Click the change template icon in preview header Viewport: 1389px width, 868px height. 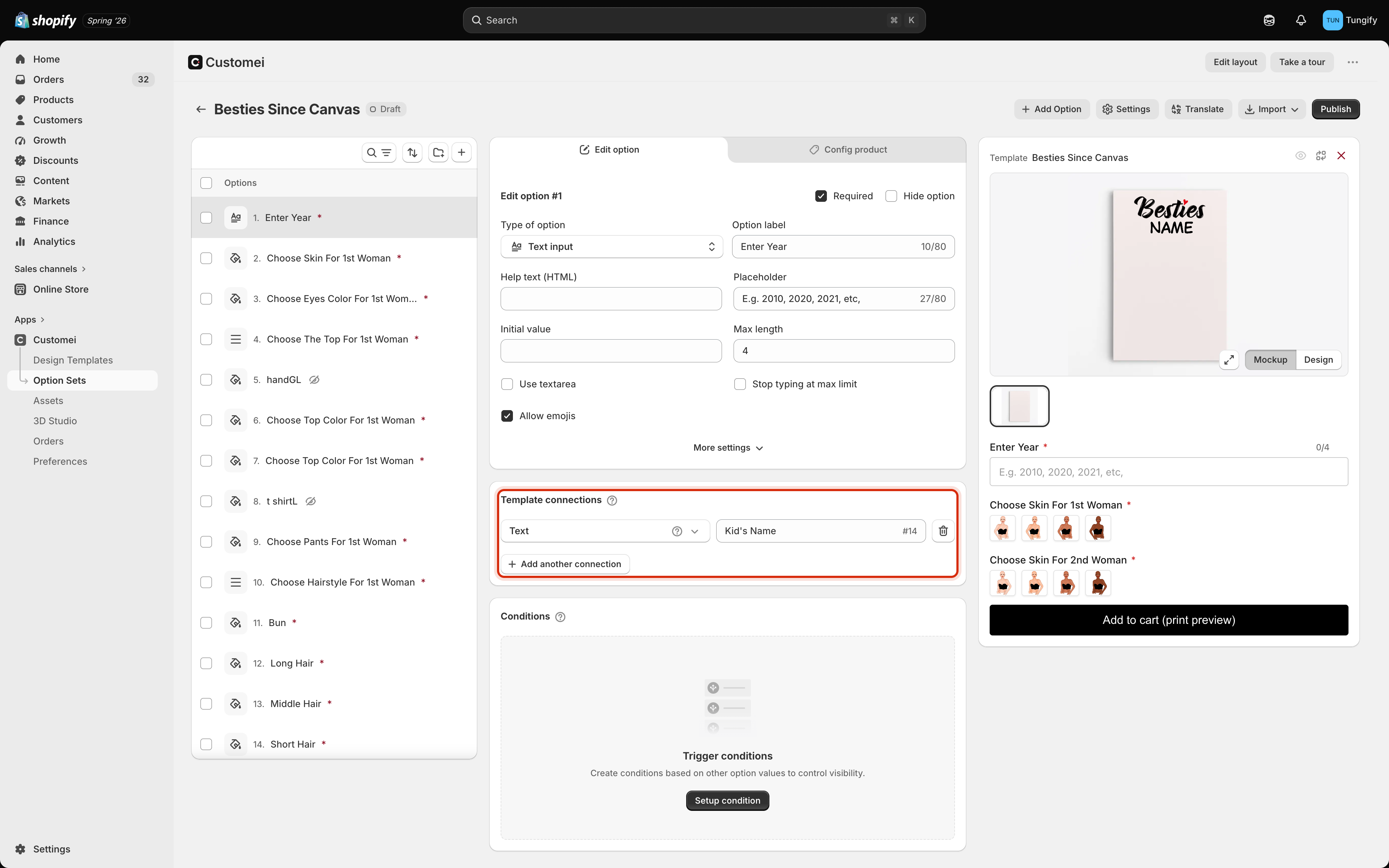click(x=1321, y=156)
